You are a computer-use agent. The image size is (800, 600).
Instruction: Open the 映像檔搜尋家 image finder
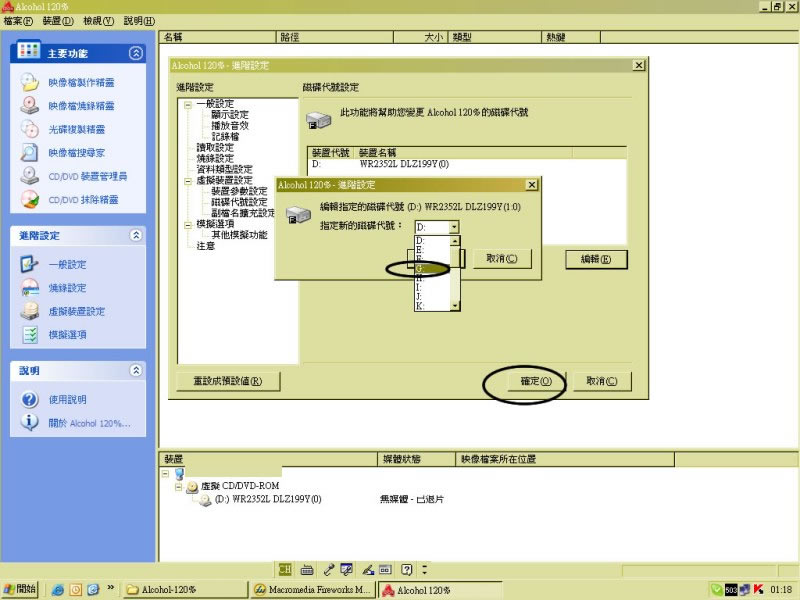coord(77,153)
